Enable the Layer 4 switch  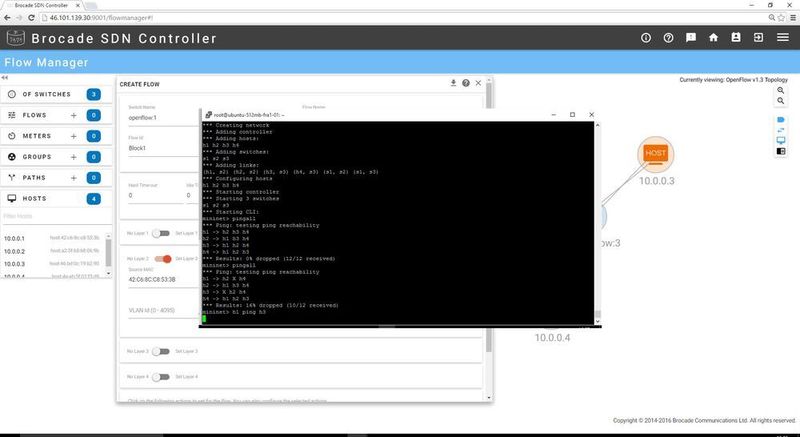161,377
